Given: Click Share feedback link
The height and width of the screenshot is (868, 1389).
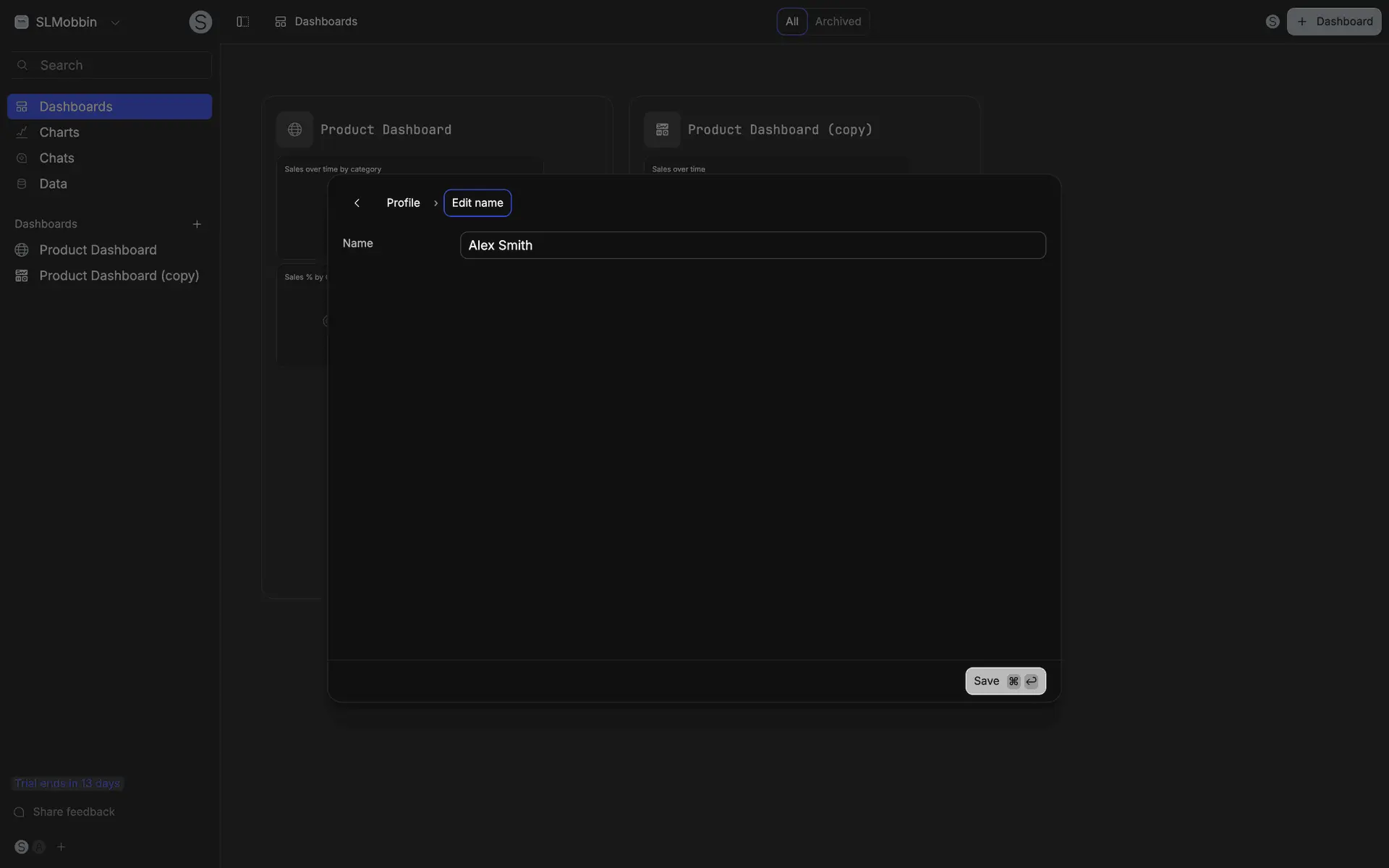Looking at the screenshot, I should pos(73,812).
